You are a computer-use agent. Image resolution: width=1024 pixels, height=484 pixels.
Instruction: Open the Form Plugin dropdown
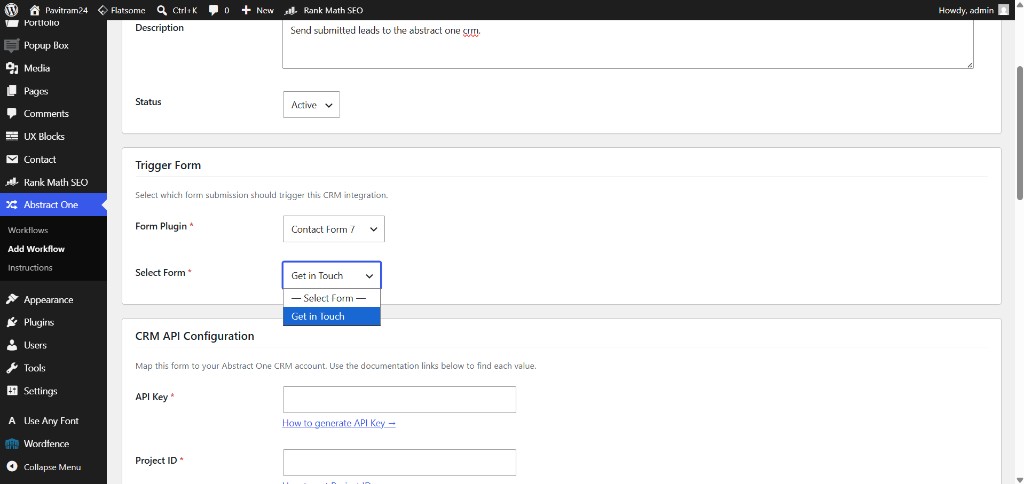click(334, 229)
